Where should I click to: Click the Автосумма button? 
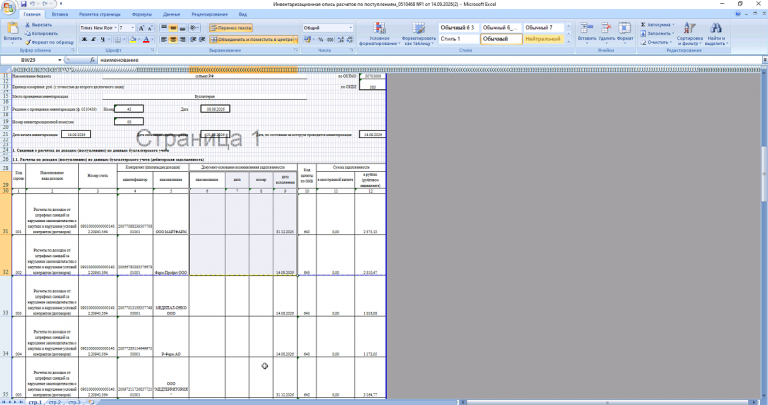657,24
